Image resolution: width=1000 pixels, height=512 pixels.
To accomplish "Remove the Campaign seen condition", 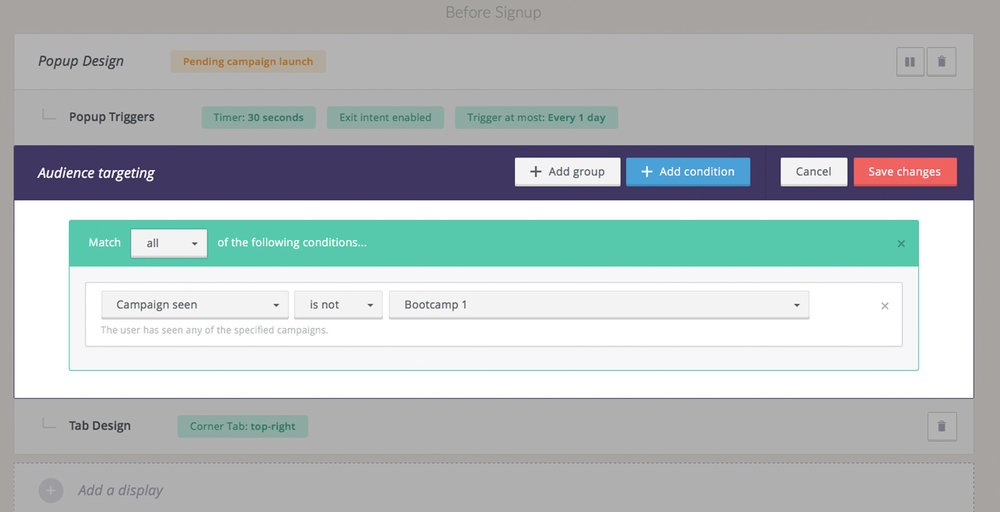I will [885, 306].
